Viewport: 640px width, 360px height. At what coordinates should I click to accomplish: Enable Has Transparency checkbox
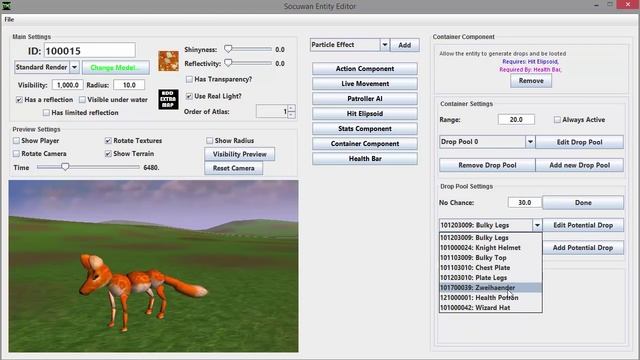click(x=189, y=79)
